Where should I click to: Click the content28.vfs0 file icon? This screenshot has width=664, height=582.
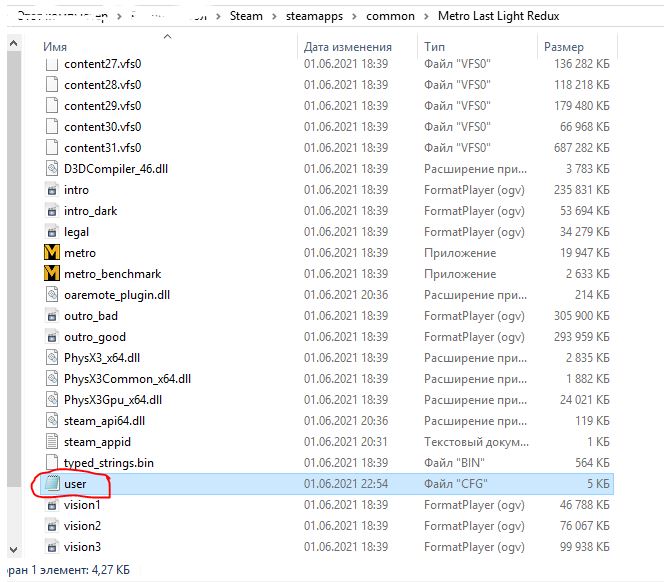point(52,85)
